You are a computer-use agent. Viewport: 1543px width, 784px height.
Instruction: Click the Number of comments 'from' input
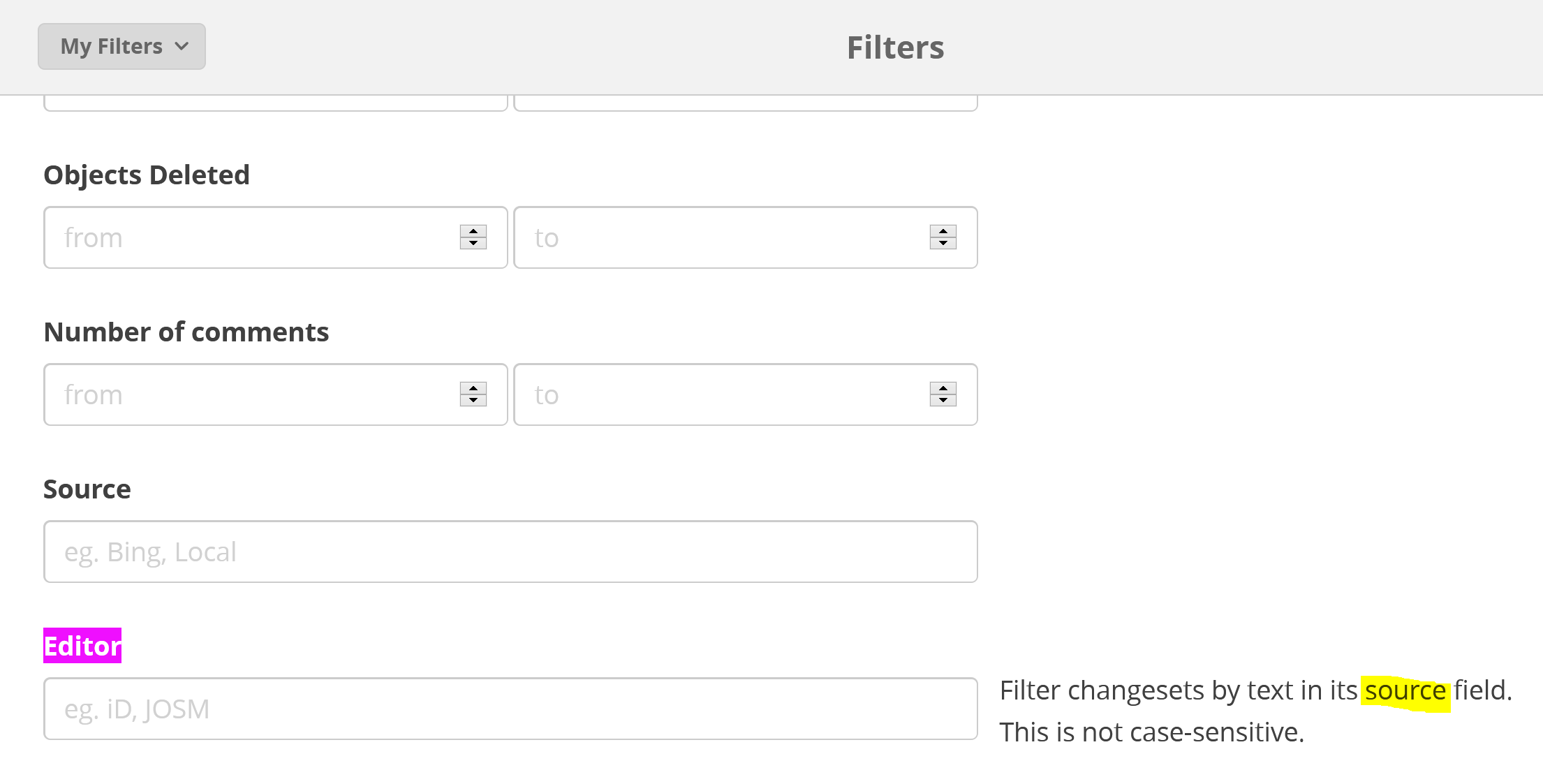[x=244, y=394]
